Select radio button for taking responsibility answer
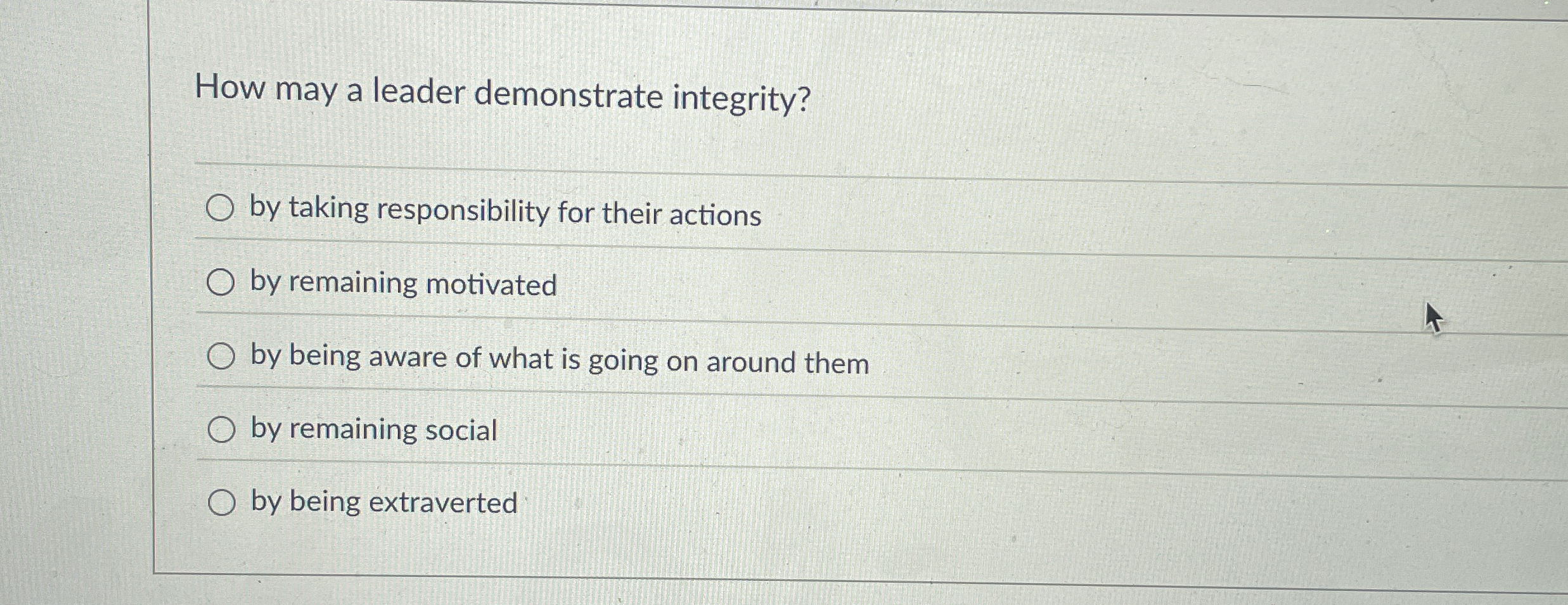 tap(221, 208)
